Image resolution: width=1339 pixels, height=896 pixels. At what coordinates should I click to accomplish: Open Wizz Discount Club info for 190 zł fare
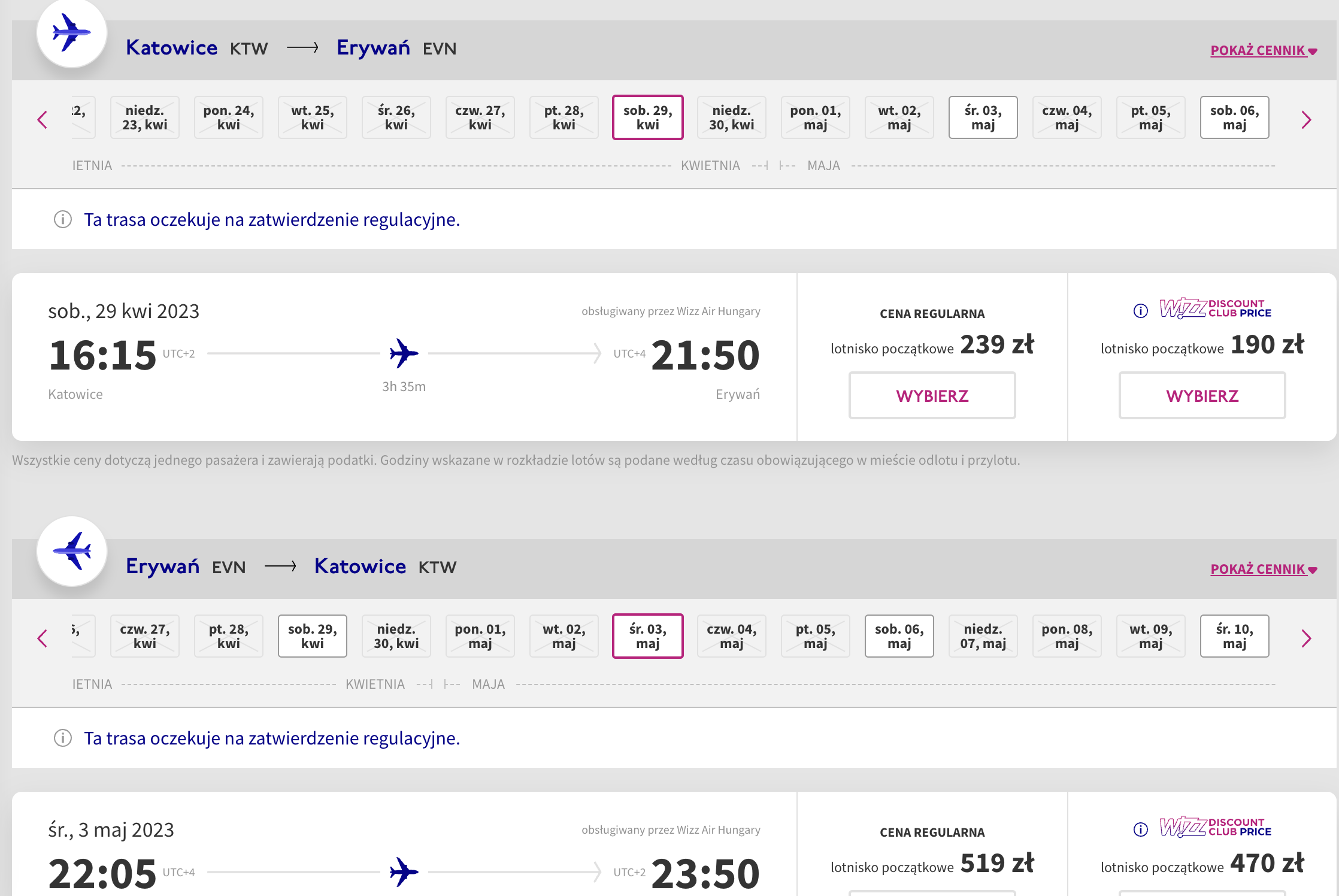point(1141,310)
